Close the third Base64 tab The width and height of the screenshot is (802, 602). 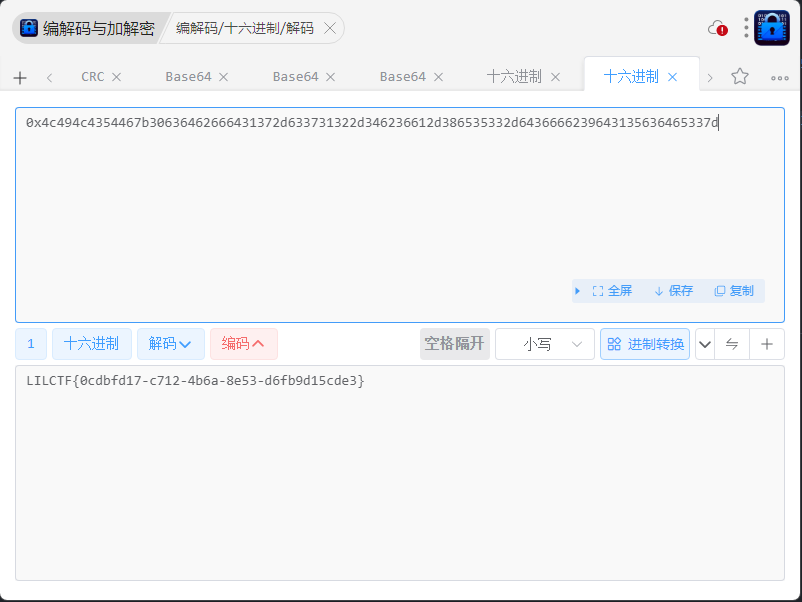[x=438, y=77]
